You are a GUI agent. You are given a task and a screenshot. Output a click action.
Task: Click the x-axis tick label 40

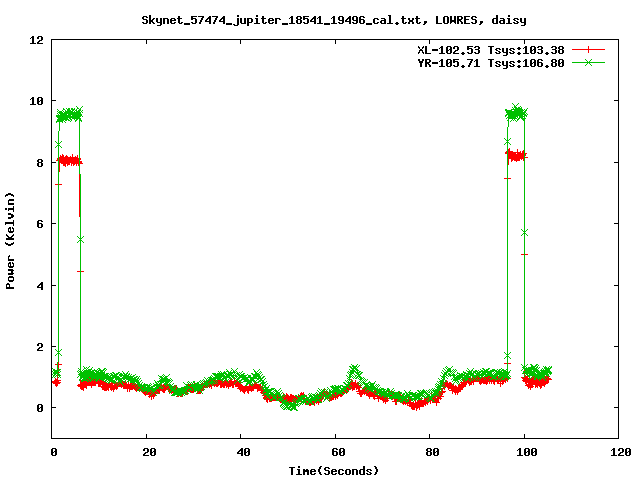(x=244, y=452)
